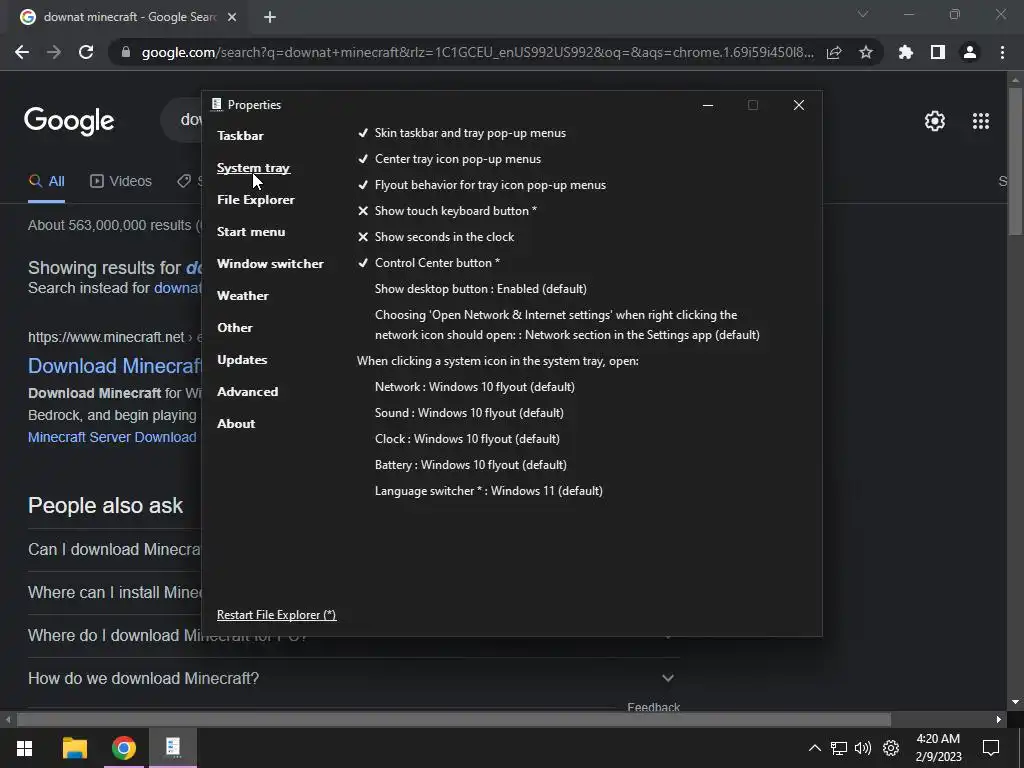Viewport: 1024px width, 768px height.
Task: Click the Properties app taskbar icon
Action: pos(173,748)
